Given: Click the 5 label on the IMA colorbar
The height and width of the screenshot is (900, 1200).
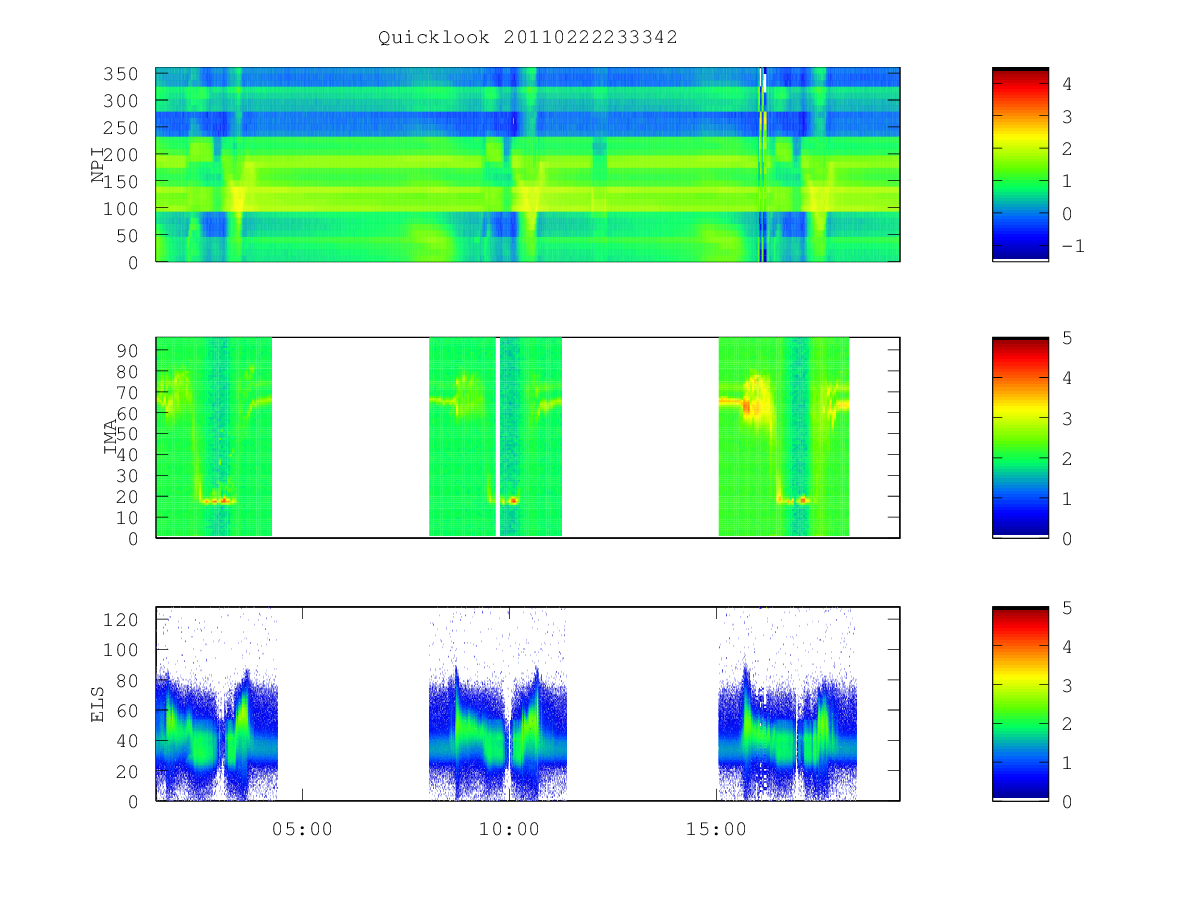Looking at the screenshot, I should (1067, 338).
